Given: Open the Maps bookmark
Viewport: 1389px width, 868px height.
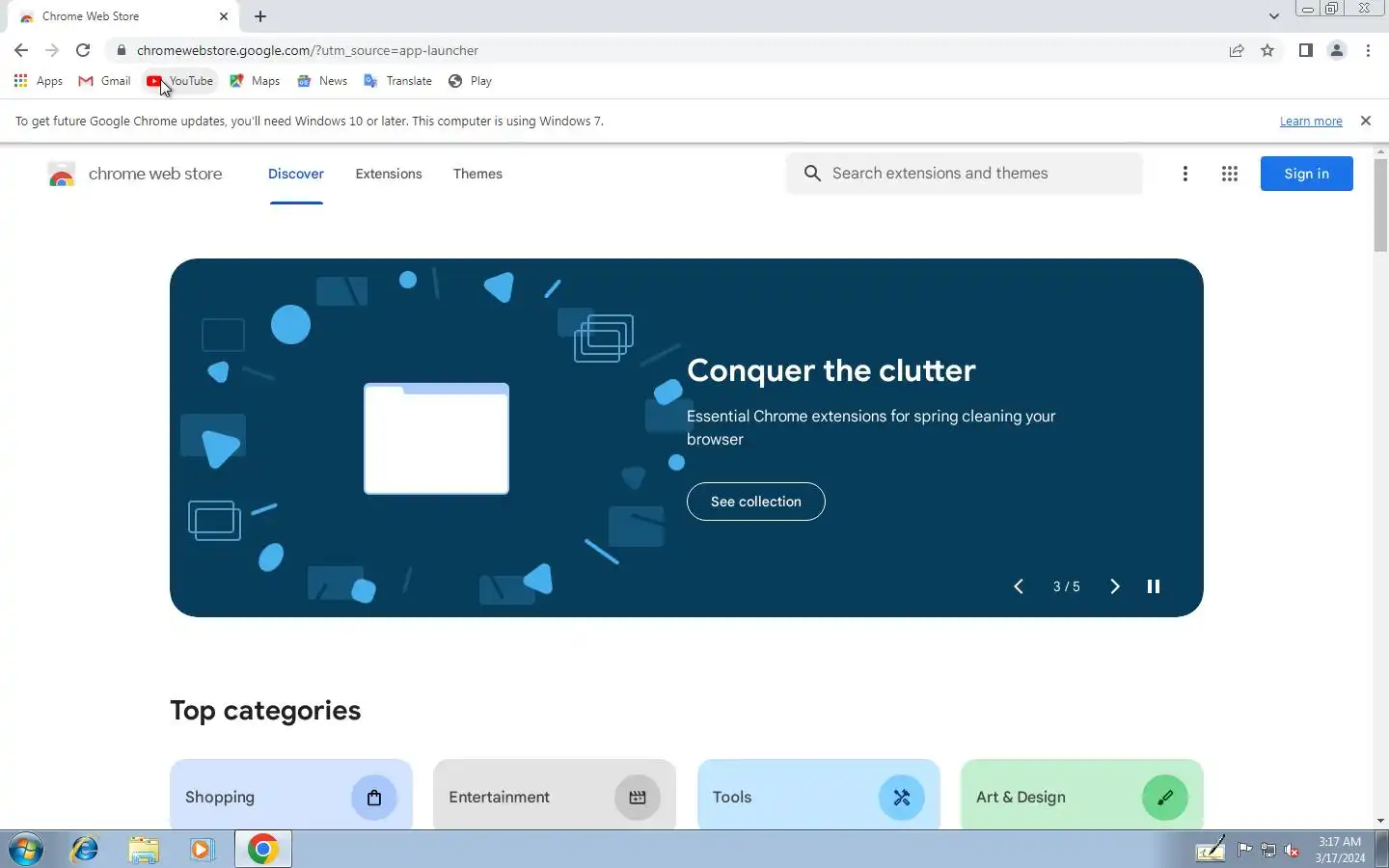Looking at the screenshot, I should coord(255,81).
